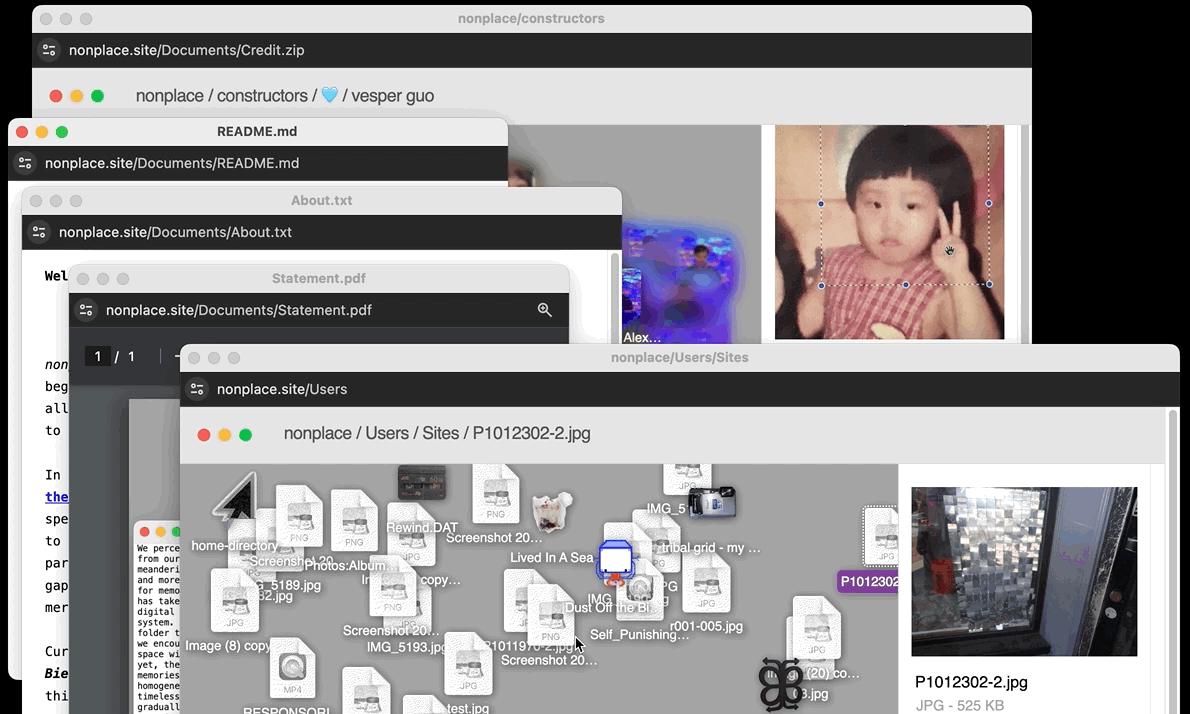Open the Lived In A Sea blue box icon
1190x714 pixels.
click(x=615, y=562)
